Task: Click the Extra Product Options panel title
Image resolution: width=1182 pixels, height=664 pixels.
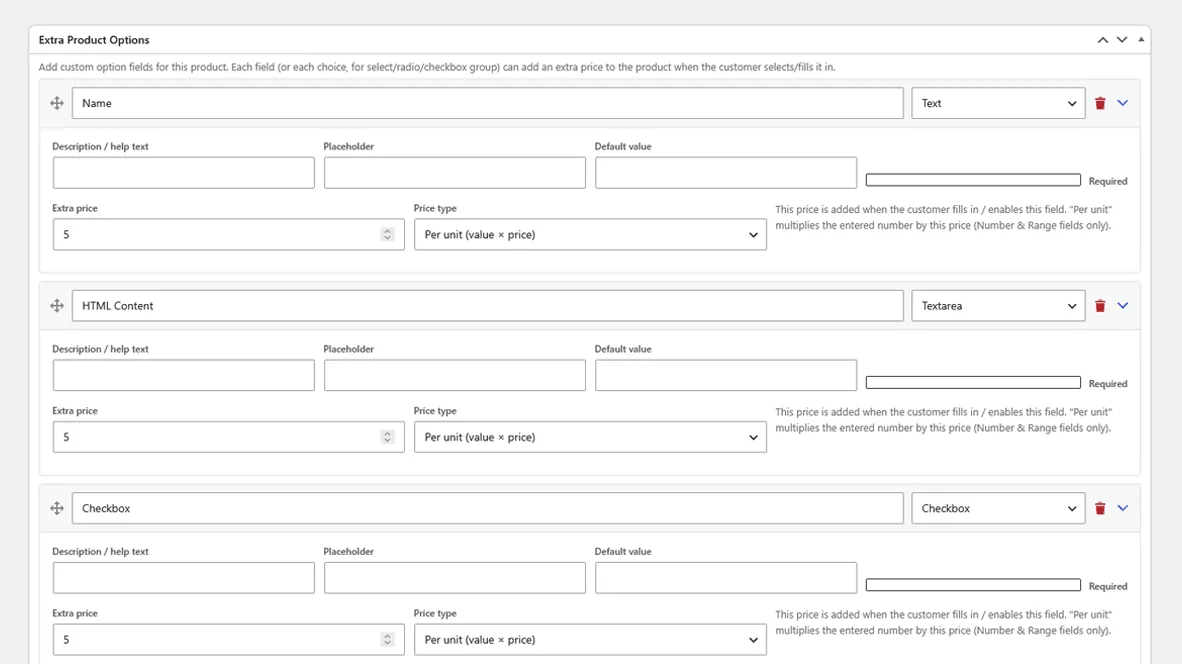Action: click(94, 40)
